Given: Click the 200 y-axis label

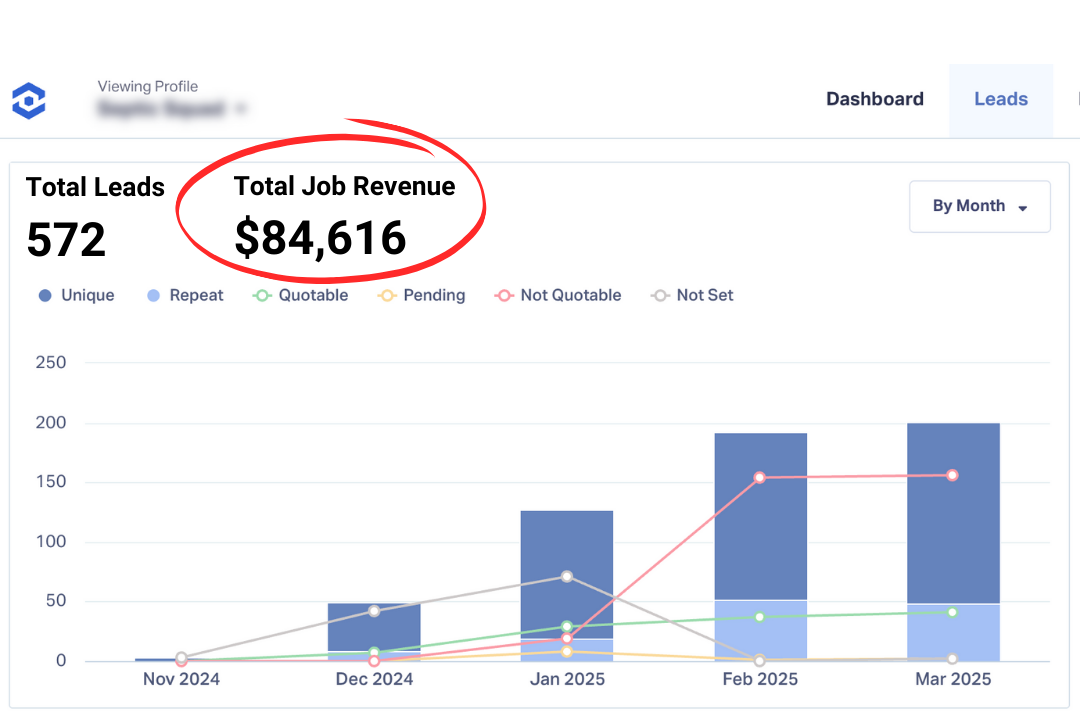Looking at the screenshot, I should click(x=51, y=422).
